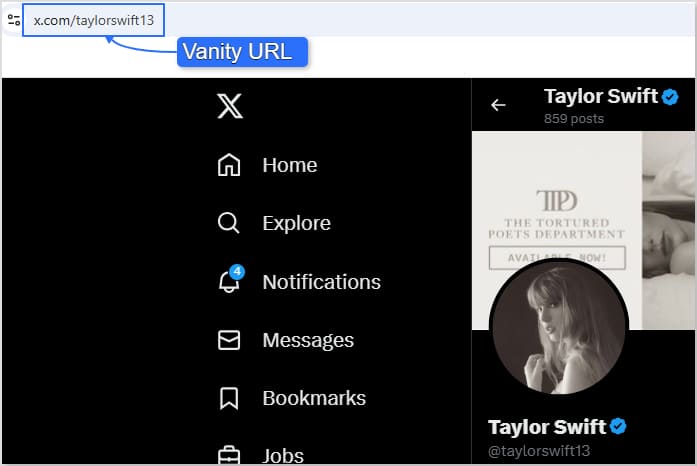Click the x.com/taylorswift13 address field
The width and height of the screenshot is (697, 466).
tap(93, 20)
